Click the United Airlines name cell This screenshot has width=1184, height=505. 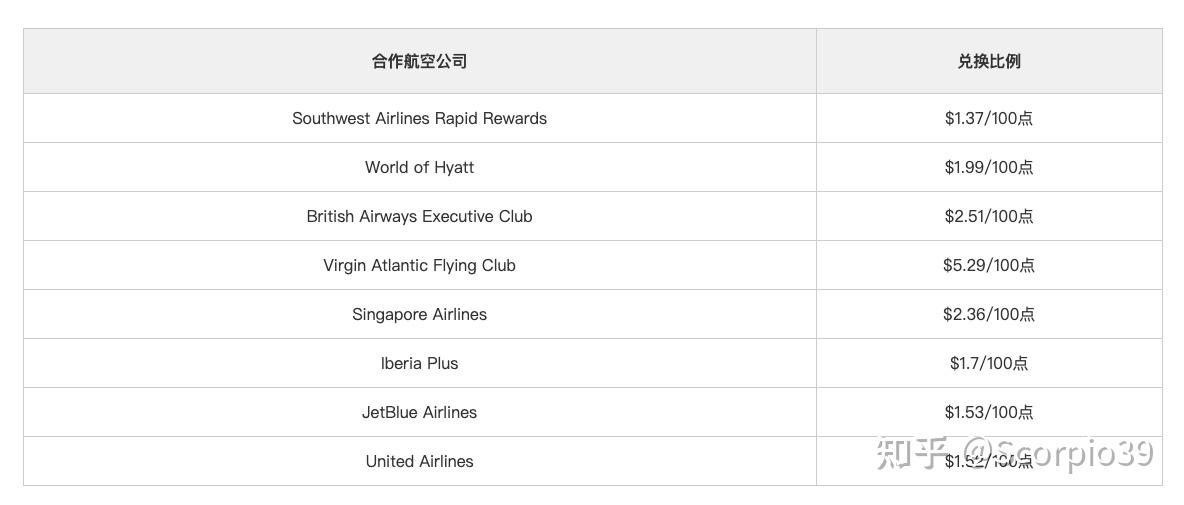pos(419,461)
